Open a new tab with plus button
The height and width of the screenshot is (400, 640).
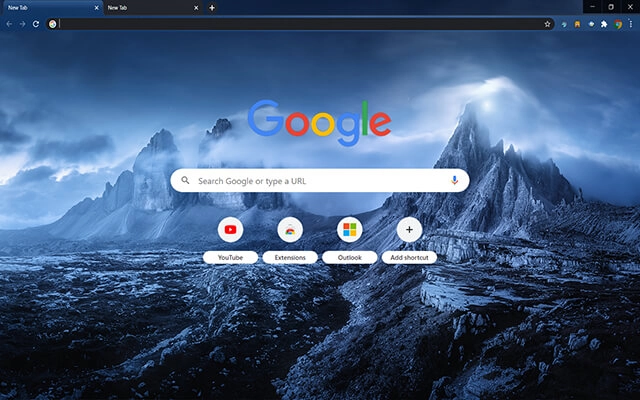(212, 8)
